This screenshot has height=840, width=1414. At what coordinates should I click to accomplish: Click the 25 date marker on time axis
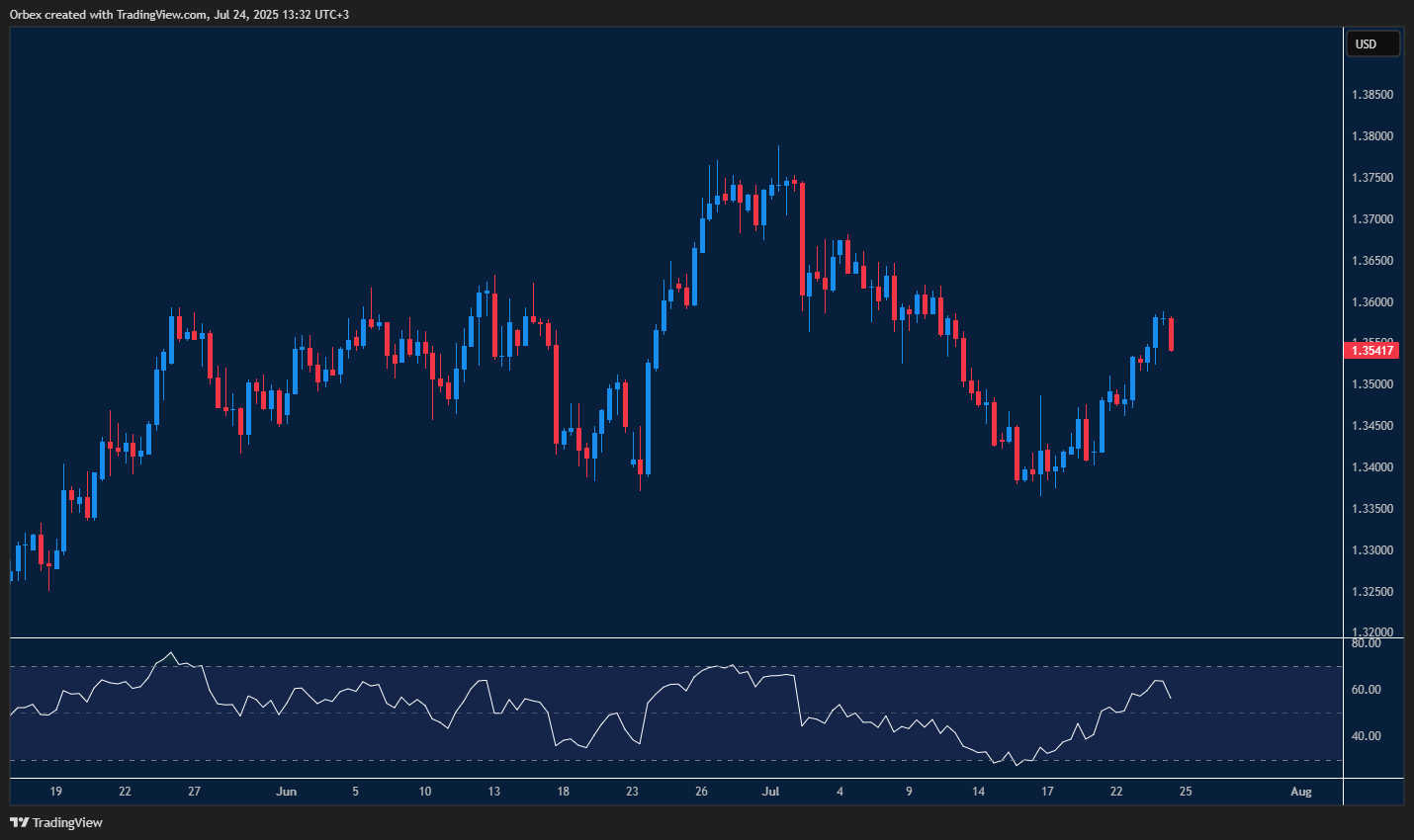click(1186, 792)
